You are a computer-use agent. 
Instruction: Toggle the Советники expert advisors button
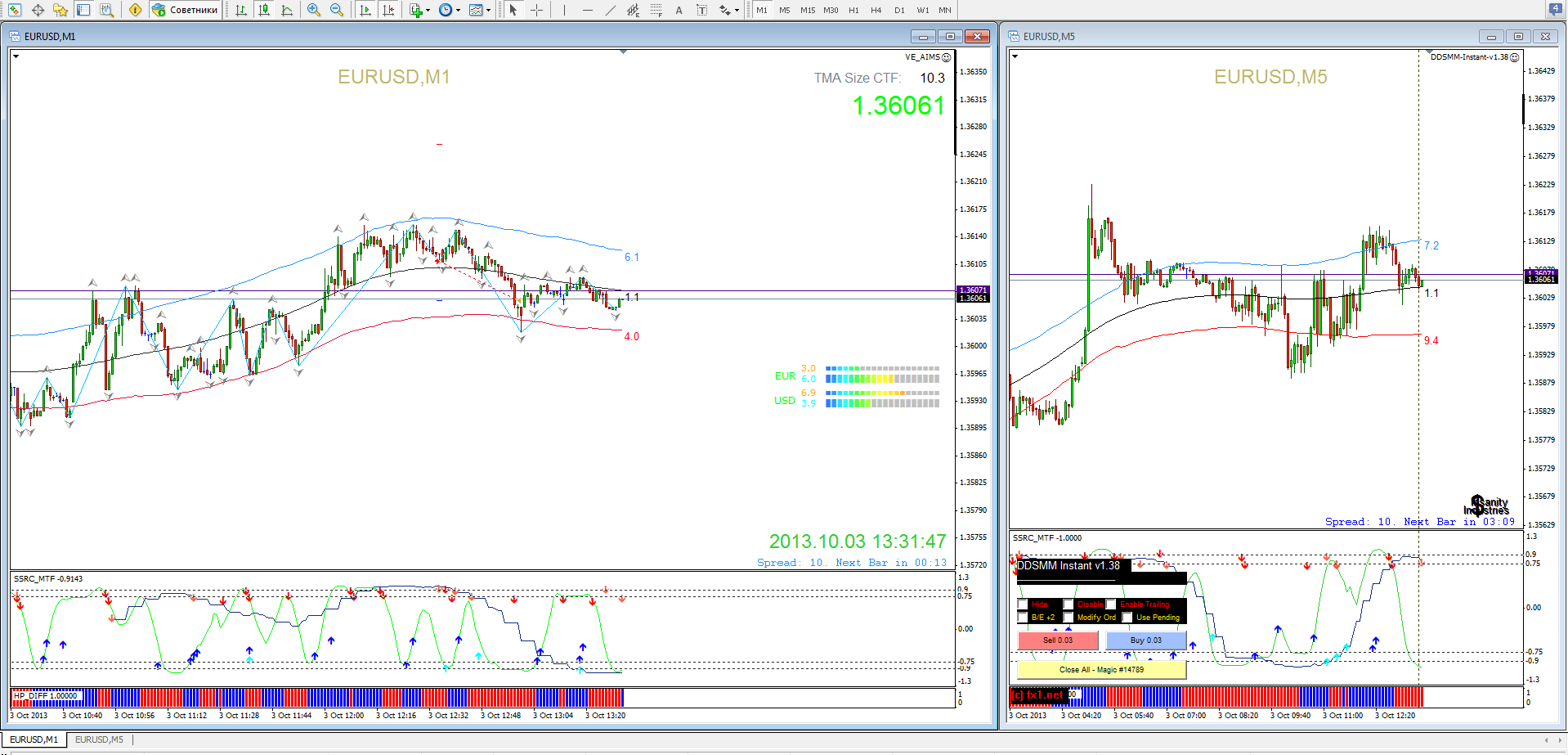pos(186,10)
